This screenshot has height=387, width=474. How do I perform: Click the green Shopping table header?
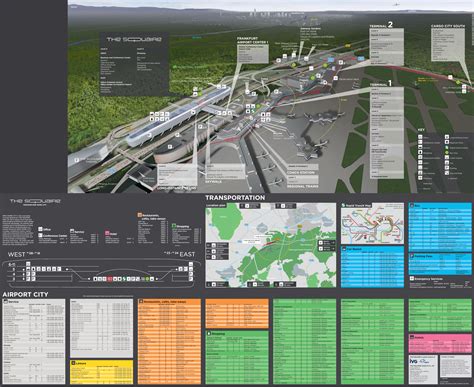pyautogui.click(x=237, y=333)
